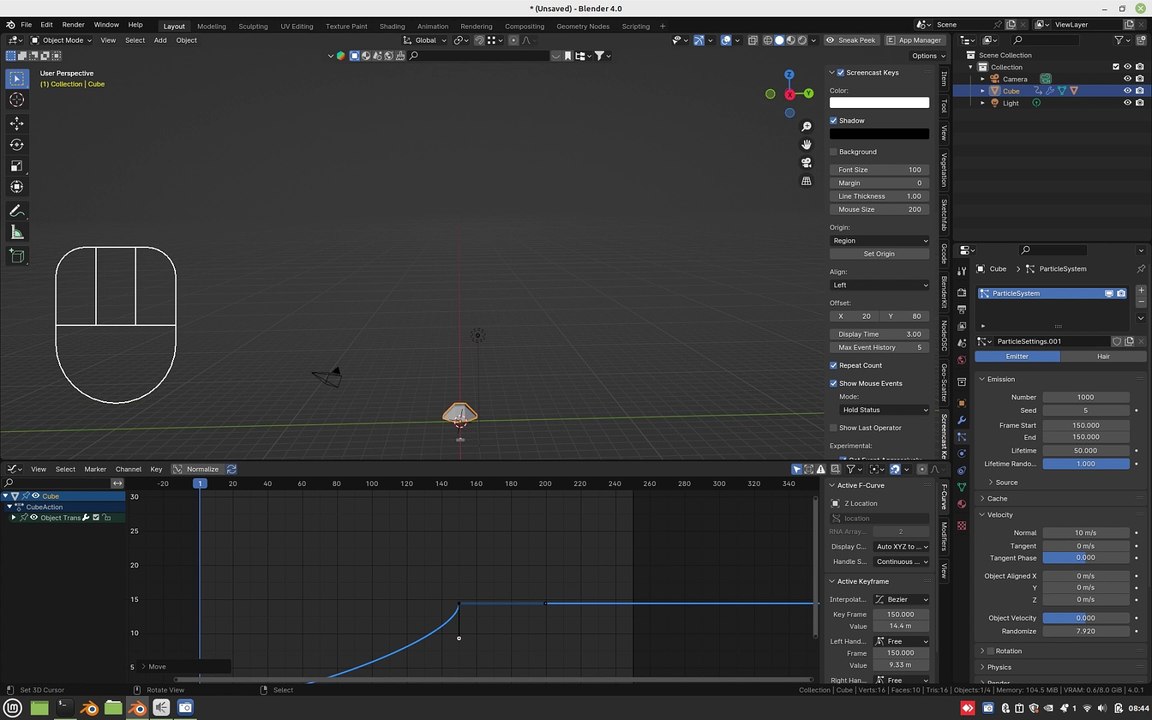Switch to rendered viewport shading
The height and width of the screenshot is (720, 1152).
pos(802,40)
